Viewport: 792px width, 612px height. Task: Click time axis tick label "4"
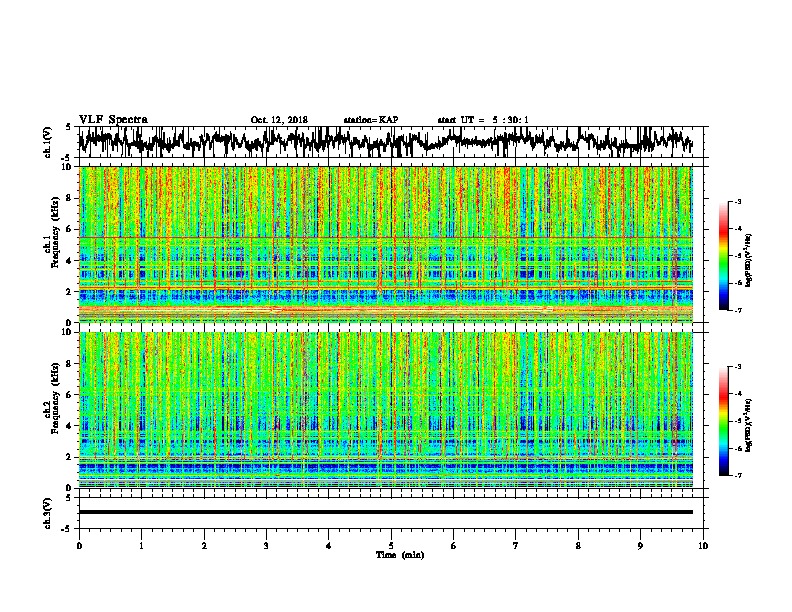pos(329,546)
